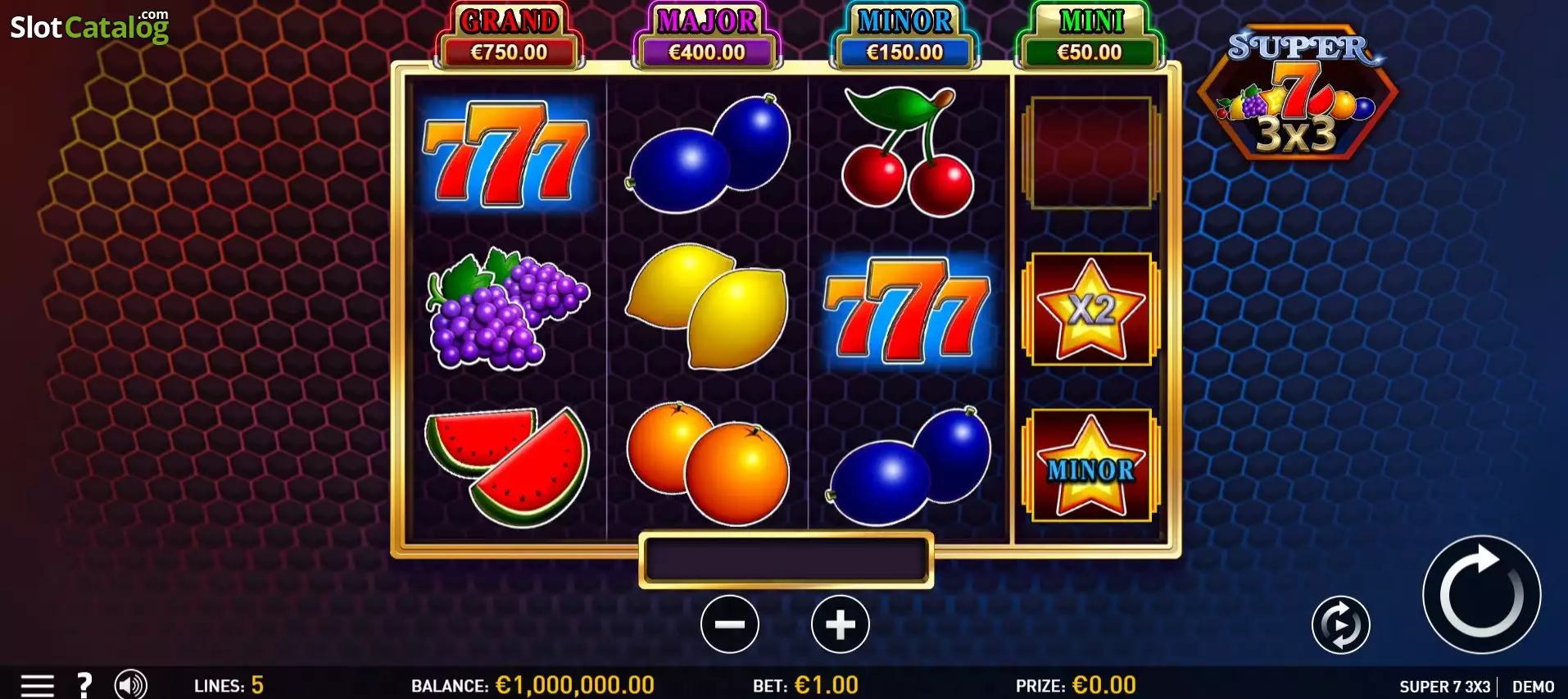Image resolution: width=1568 pixels, height=699 pixels.
Task: Start the autoplay spin button
Action: coord(1340,625)
